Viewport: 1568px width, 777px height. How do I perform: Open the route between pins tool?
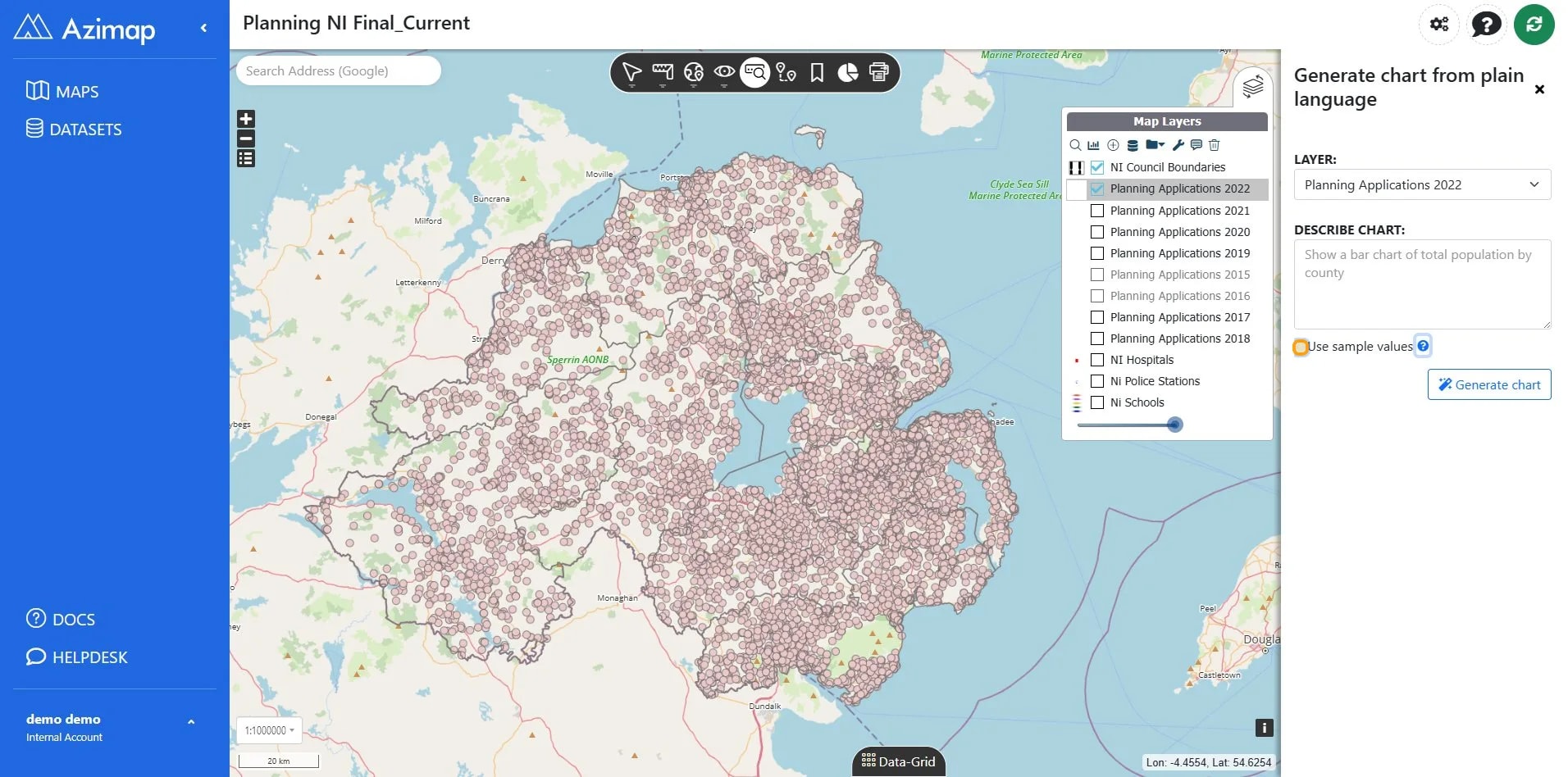(786, 73)
